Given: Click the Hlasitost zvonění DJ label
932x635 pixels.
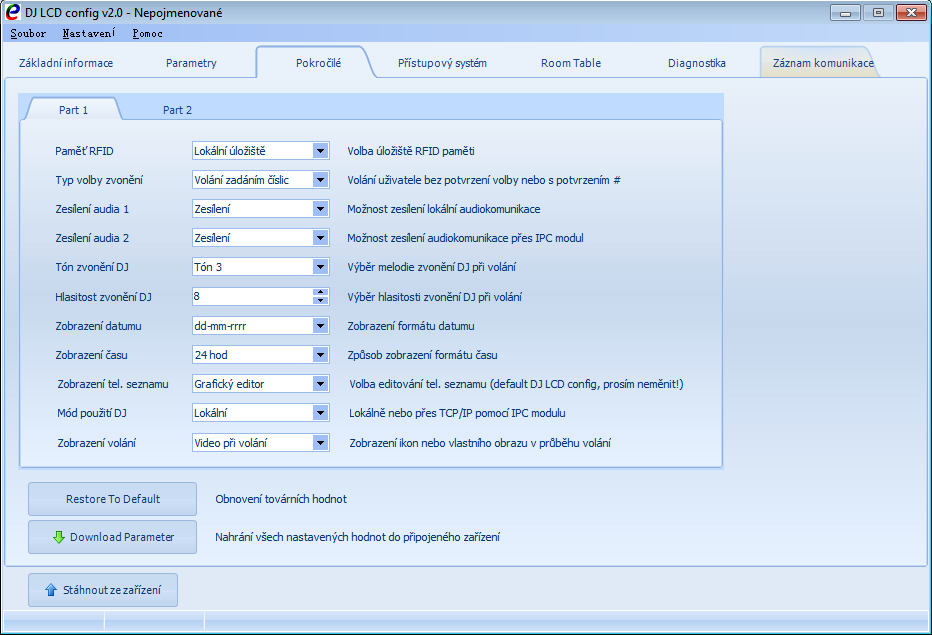Looking at the screenshot, I should (103, 297).
